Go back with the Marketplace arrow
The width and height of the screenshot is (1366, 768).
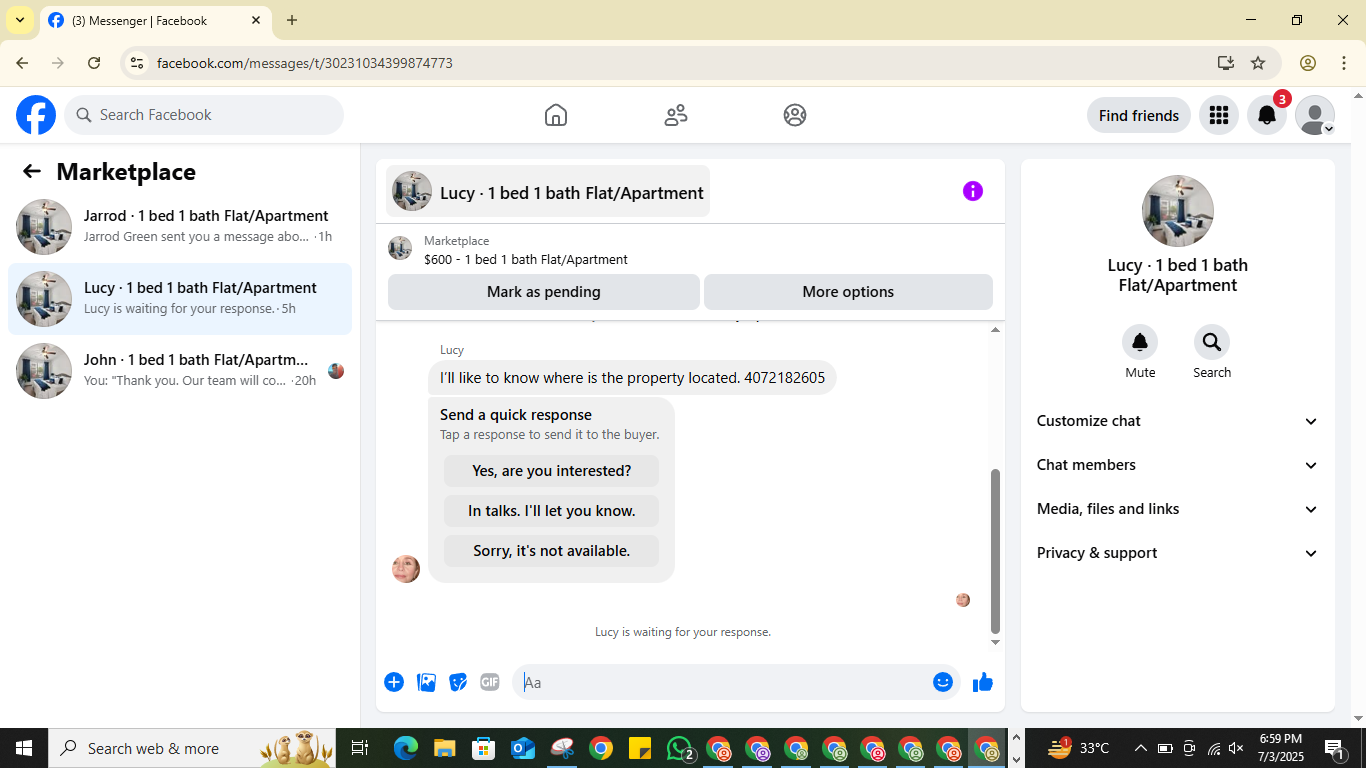point(32,171)
